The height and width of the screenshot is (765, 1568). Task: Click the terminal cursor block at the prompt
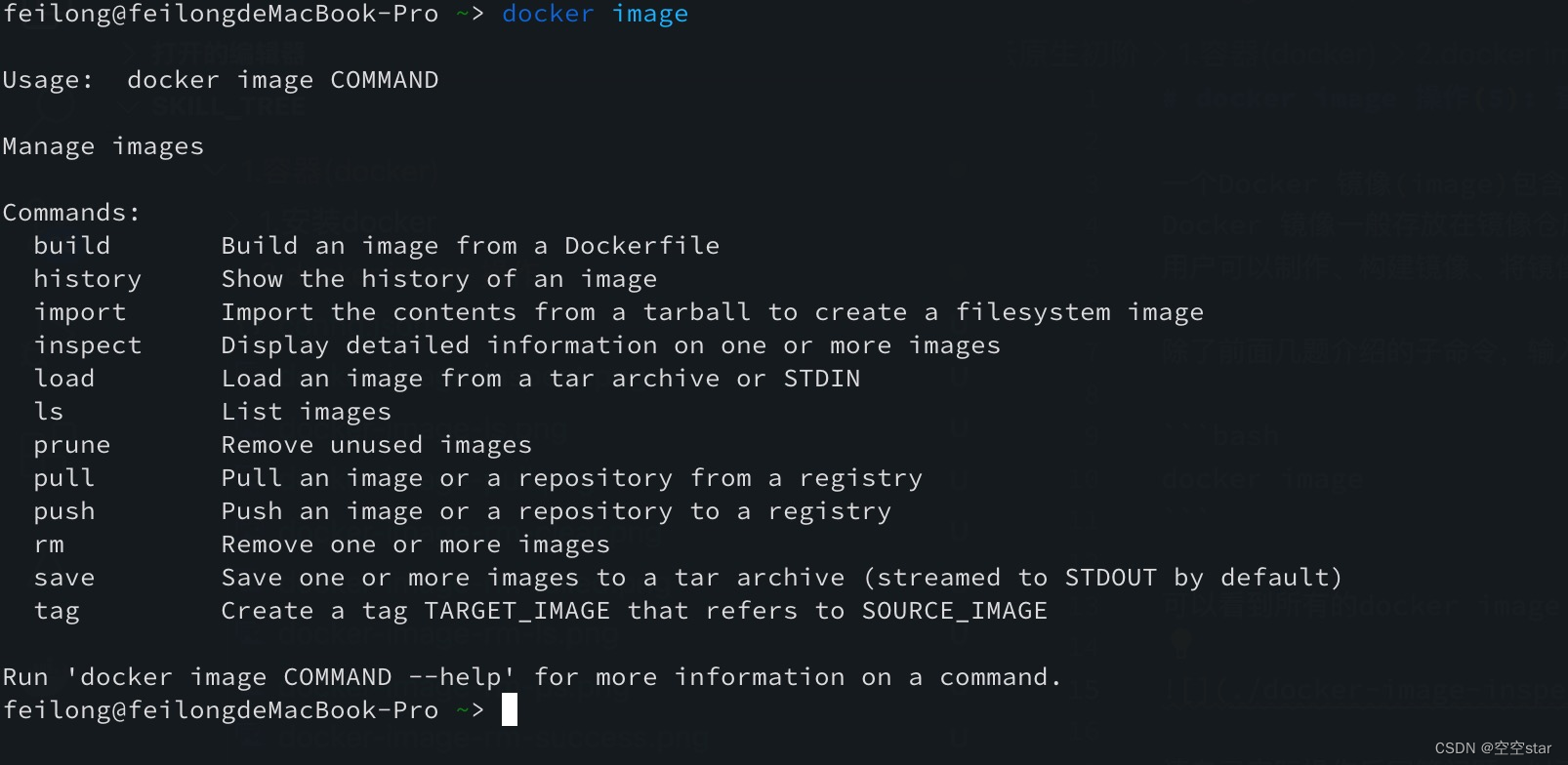click(509, 710)
